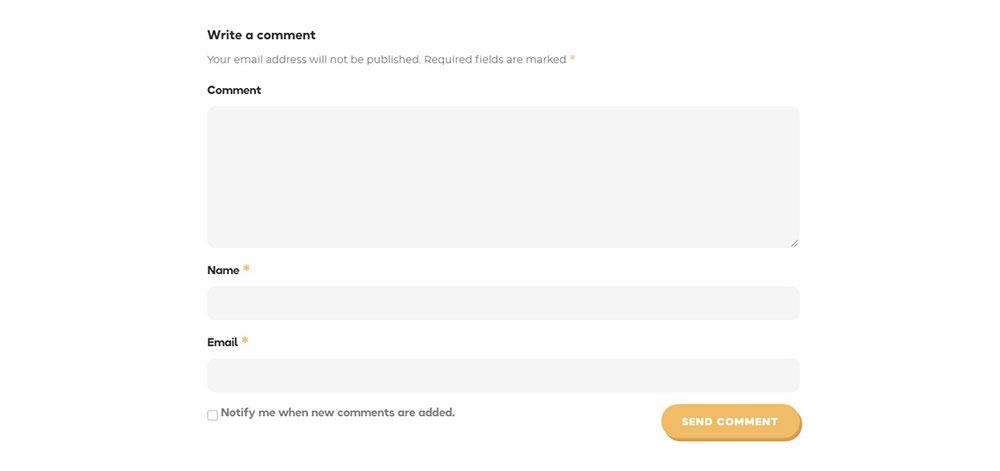Click 'Notify me when new comments are added' label
Image resolution: width=1000 pixels, height=471 pixels.
point(337,412)
